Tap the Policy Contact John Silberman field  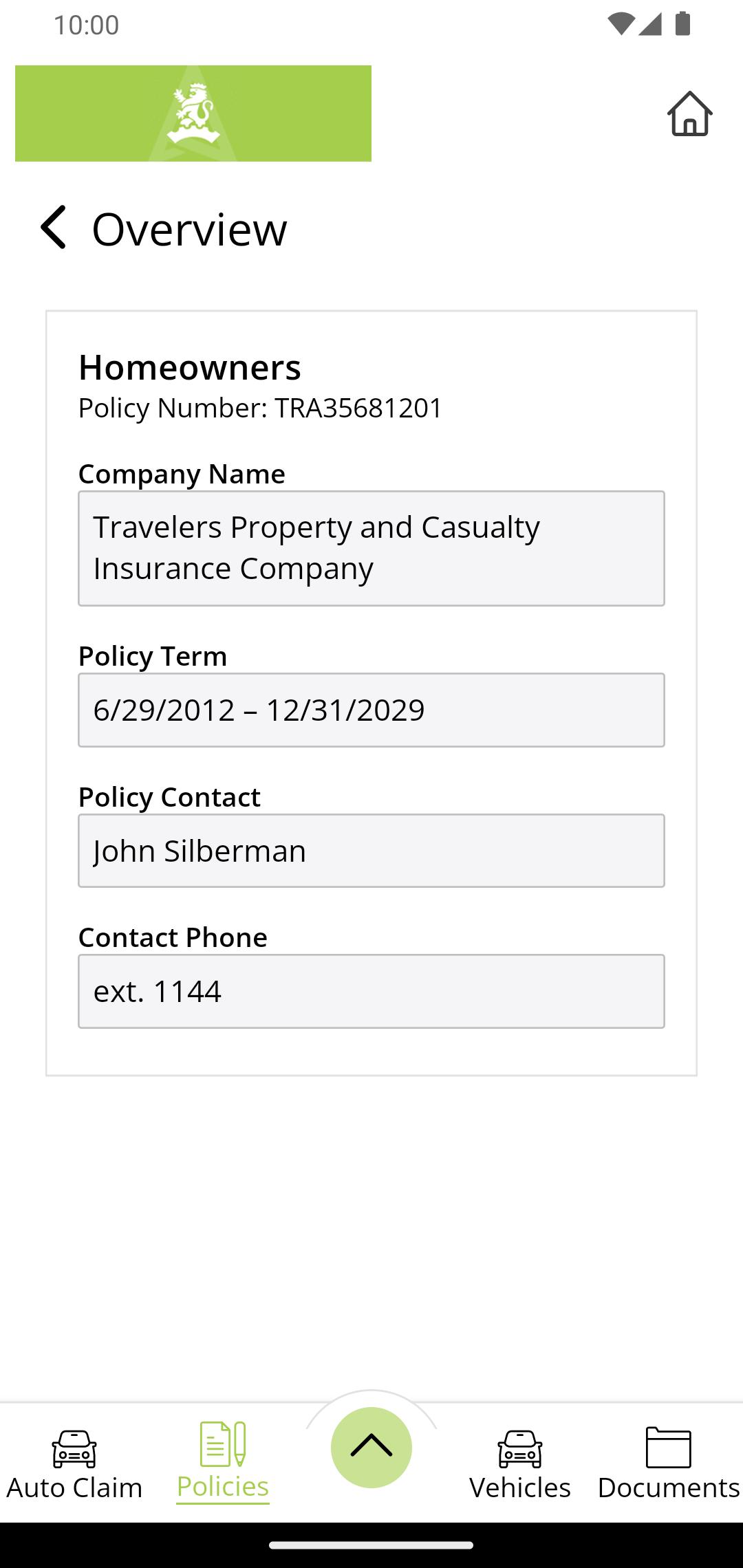click(371, 851)
